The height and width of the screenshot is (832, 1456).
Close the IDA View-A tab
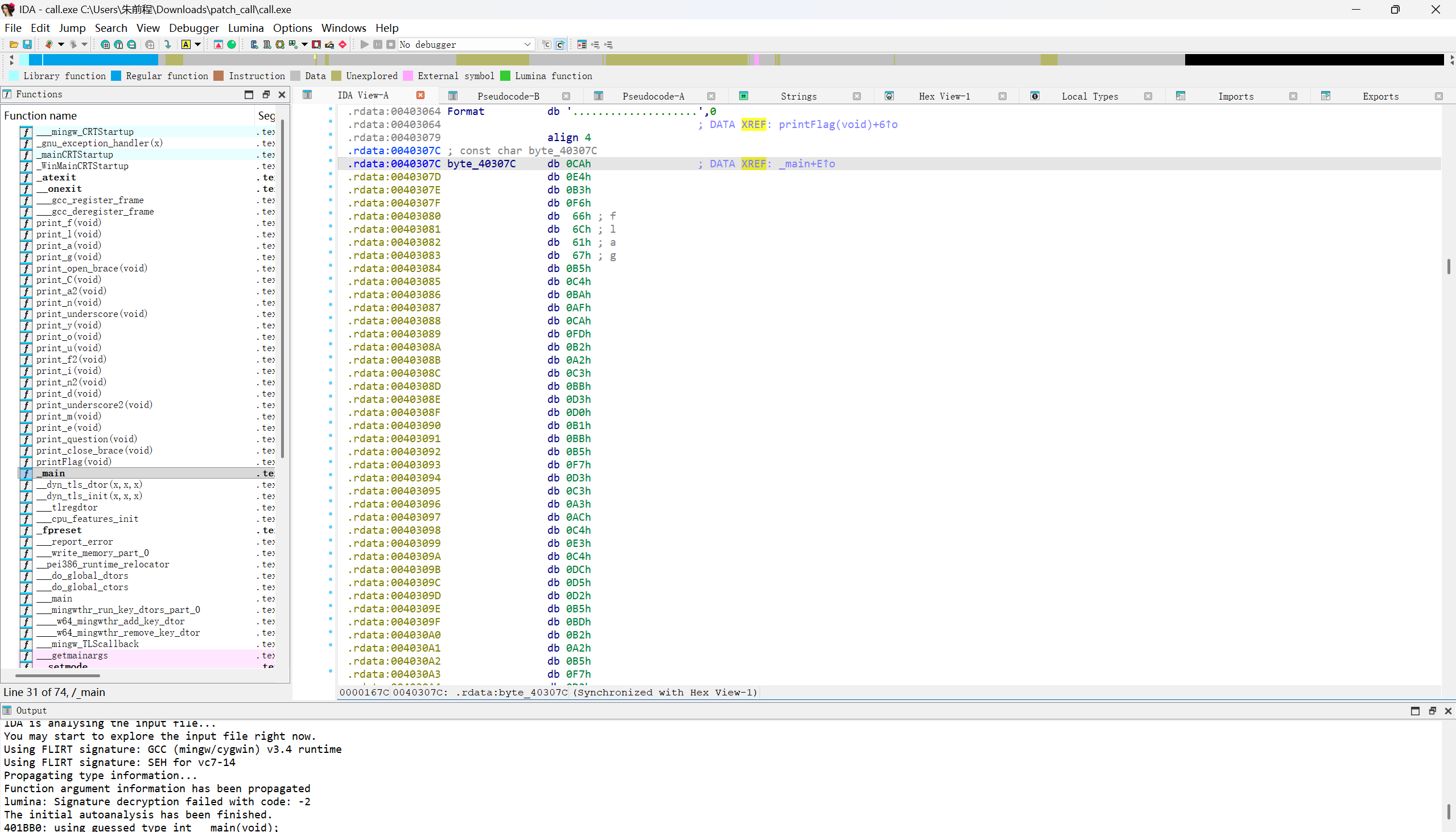point(420,96)
